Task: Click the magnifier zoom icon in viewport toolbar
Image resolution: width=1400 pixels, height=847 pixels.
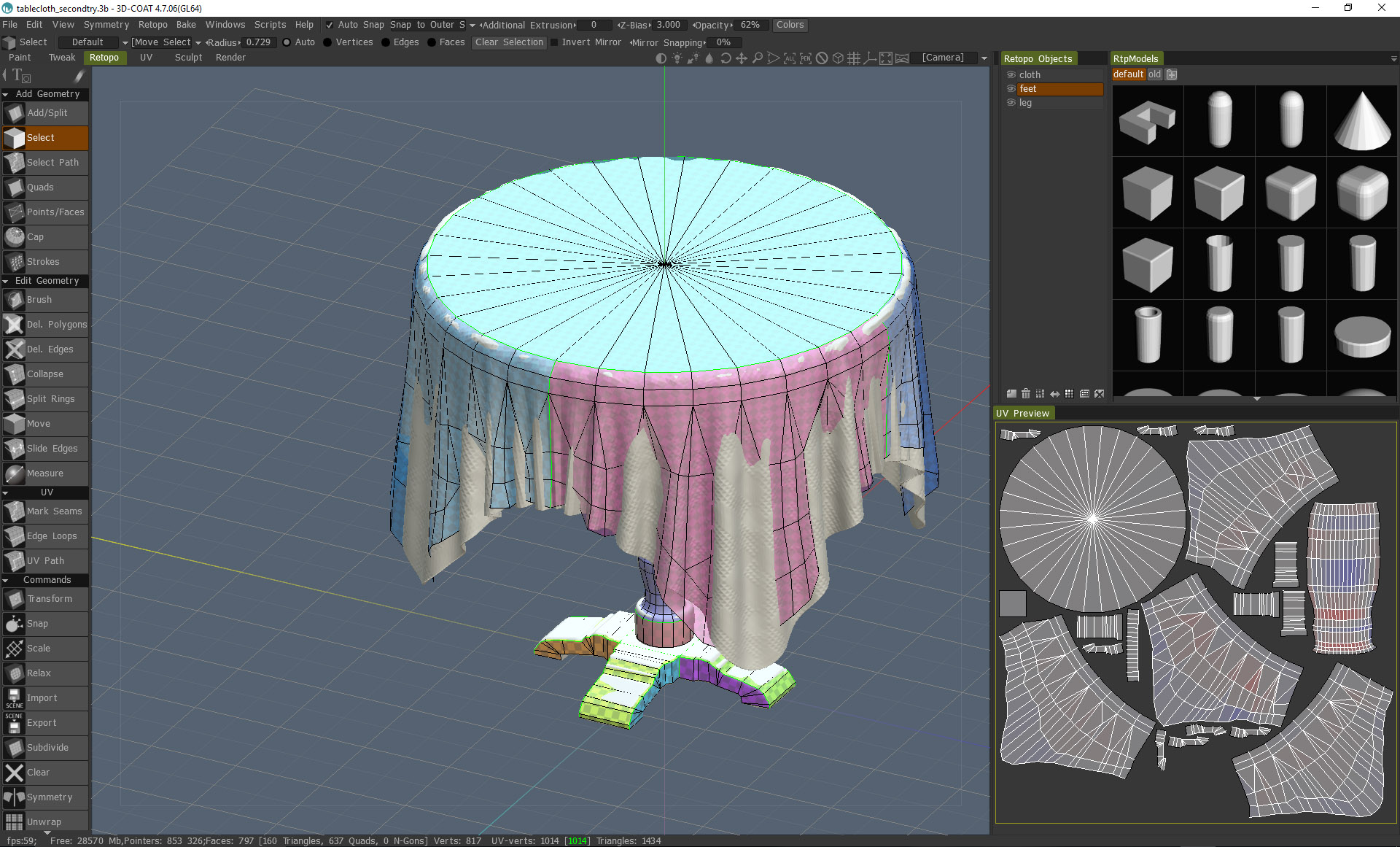Action: (758, 58)
